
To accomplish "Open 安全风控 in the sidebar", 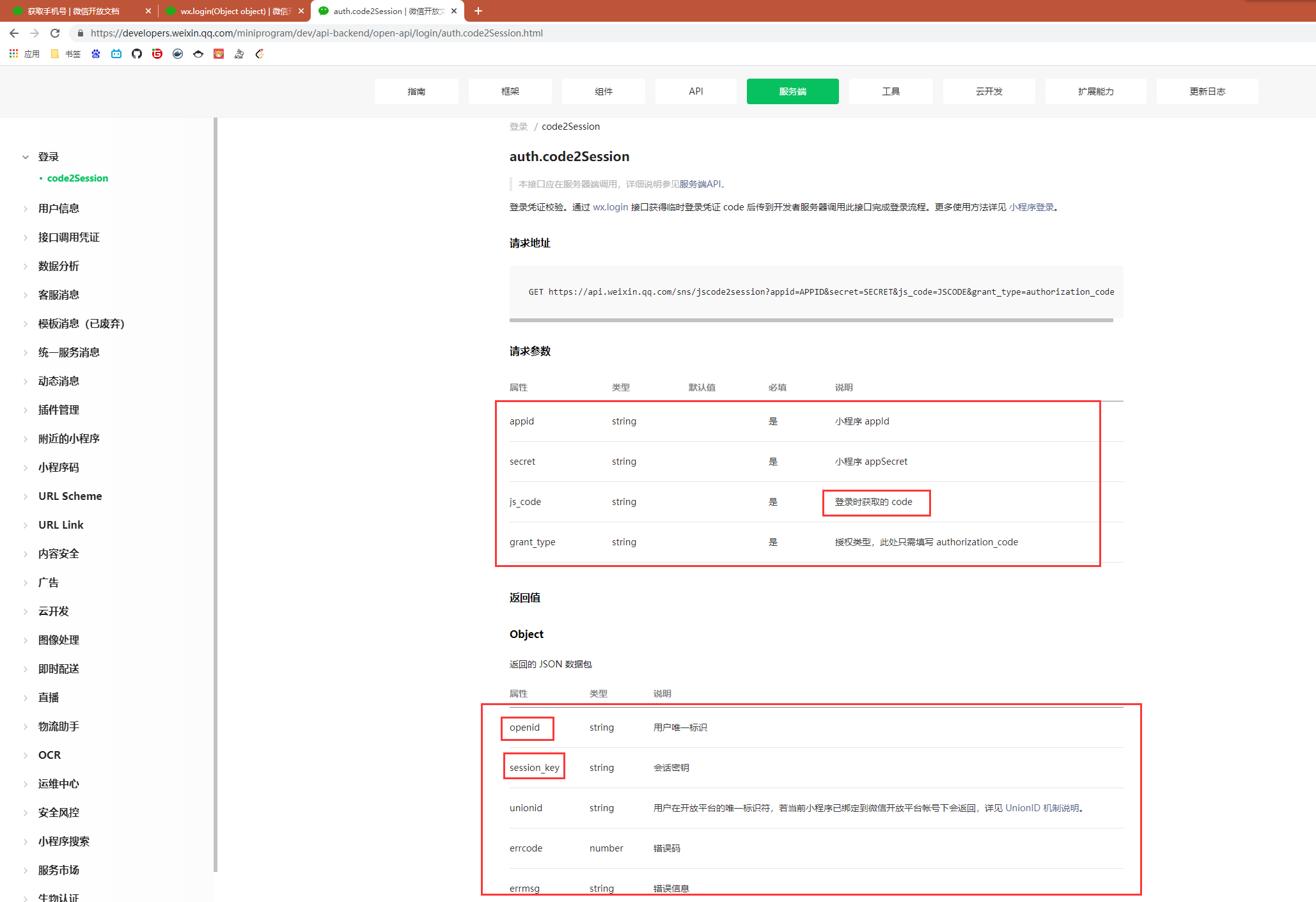I will [59, 813].
